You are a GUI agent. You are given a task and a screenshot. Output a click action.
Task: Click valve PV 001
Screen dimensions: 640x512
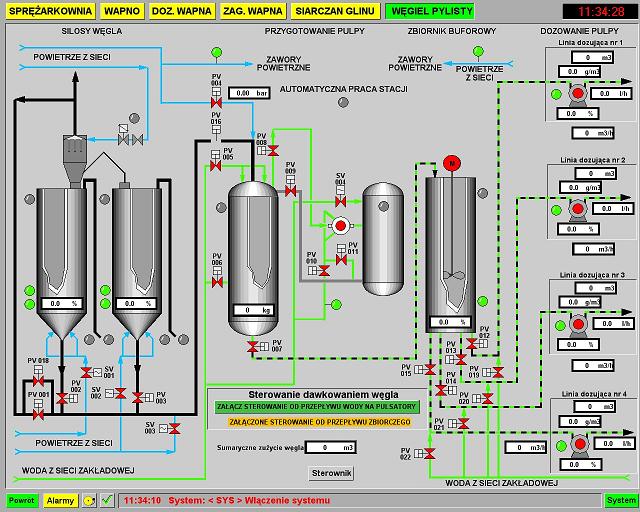pyautogui.click(x=38, y=415)
